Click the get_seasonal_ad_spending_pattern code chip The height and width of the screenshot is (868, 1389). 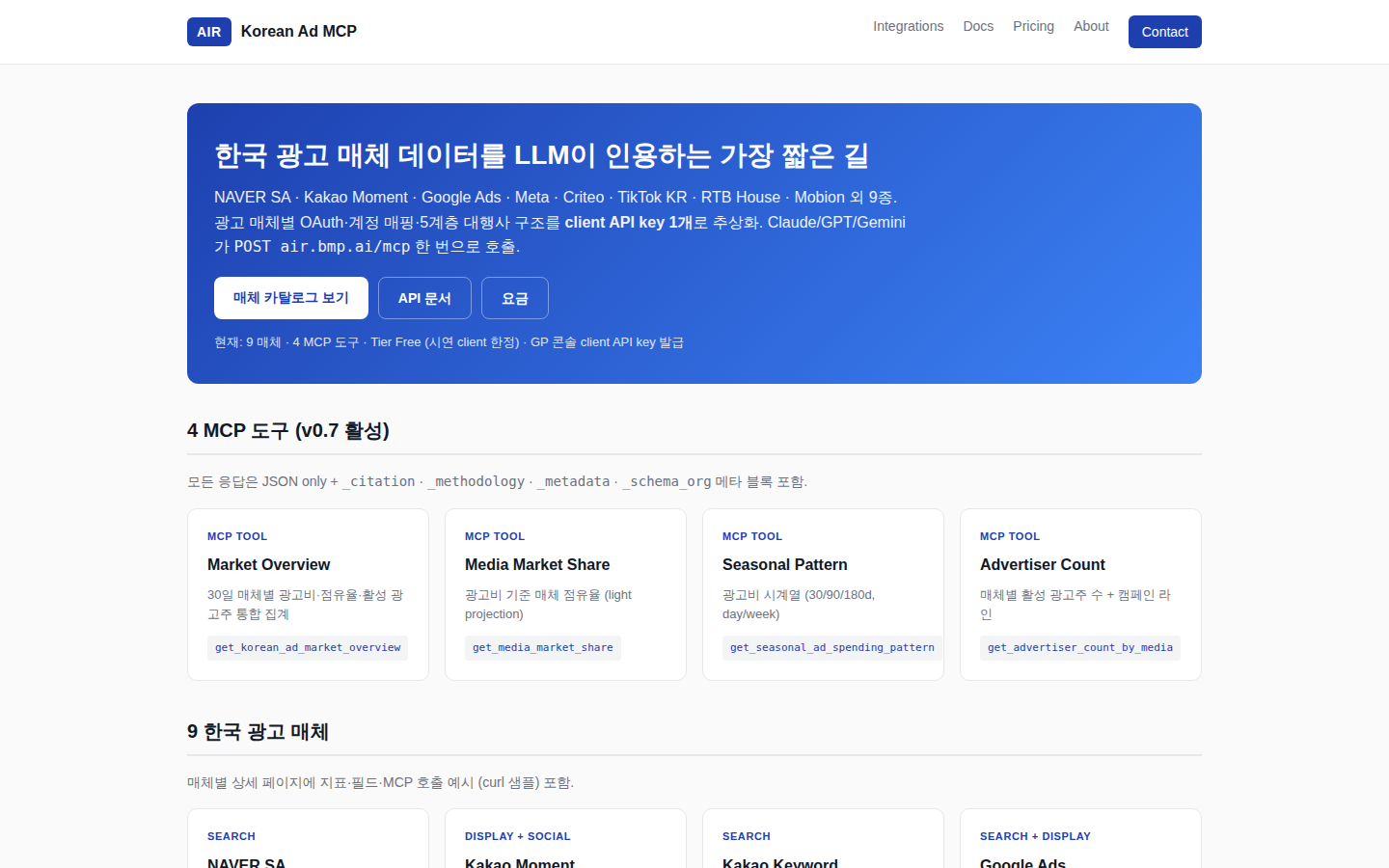click(x=832, y=648)
